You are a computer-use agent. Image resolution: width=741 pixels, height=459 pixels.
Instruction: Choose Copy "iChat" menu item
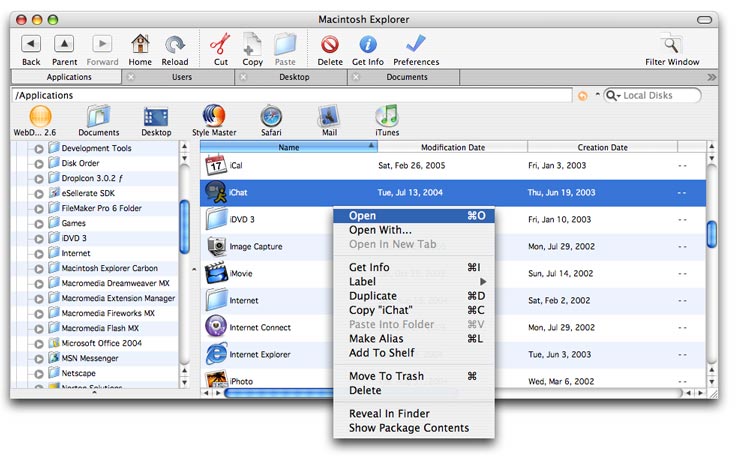[414, 310]
